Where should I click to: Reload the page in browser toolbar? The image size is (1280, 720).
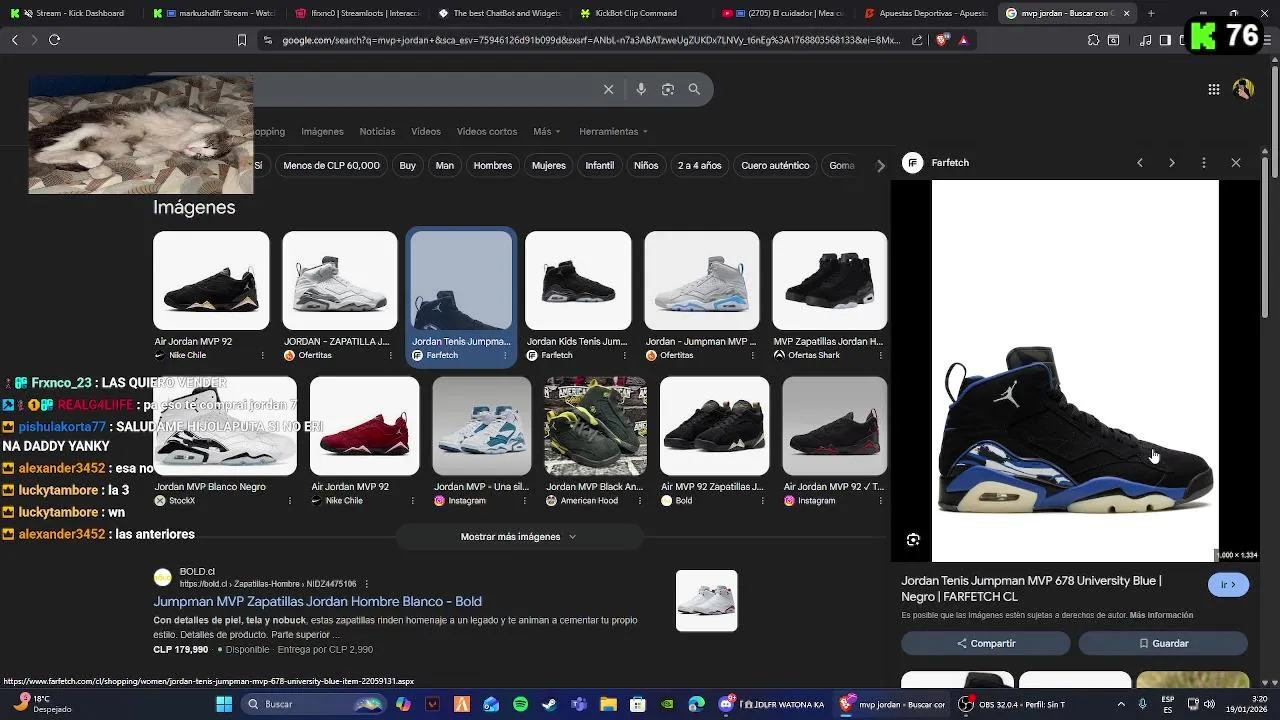pyautogui.click(x=54, y=40)
